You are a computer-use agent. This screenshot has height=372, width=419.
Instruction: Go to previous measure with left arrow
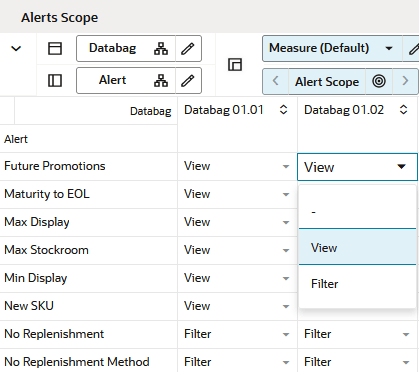click(275, 81)
